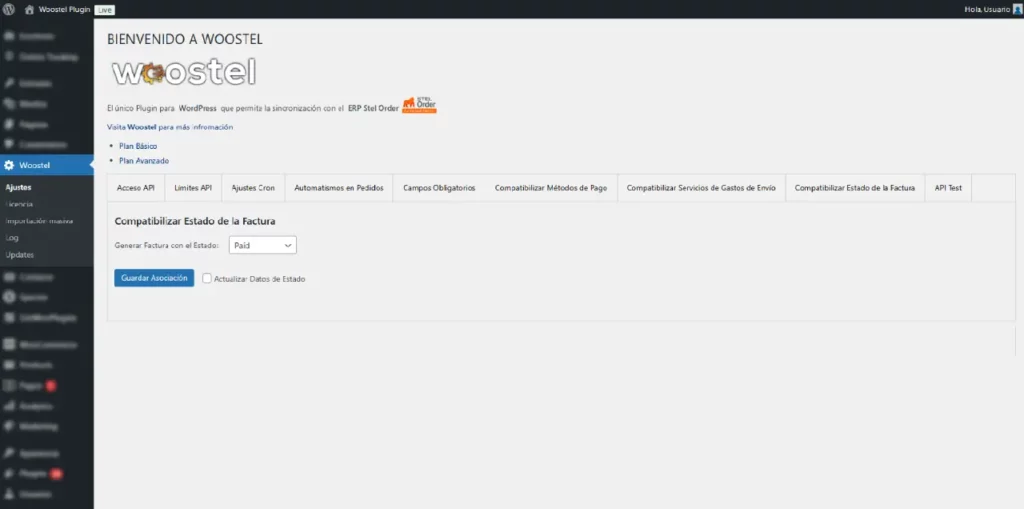Open the Importación masiva submenu entry
1024x509 pixels.
point(39,221)
